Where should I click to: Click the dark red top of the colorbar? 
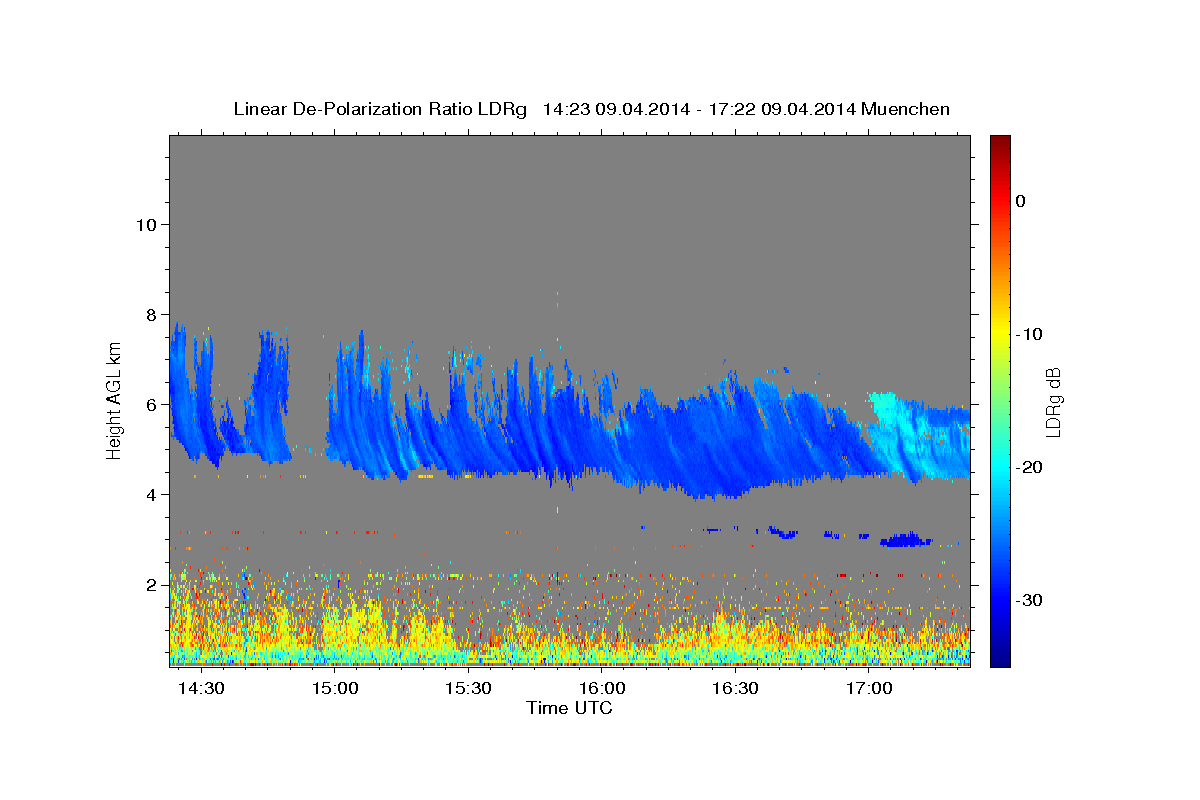click(1000, 142)
